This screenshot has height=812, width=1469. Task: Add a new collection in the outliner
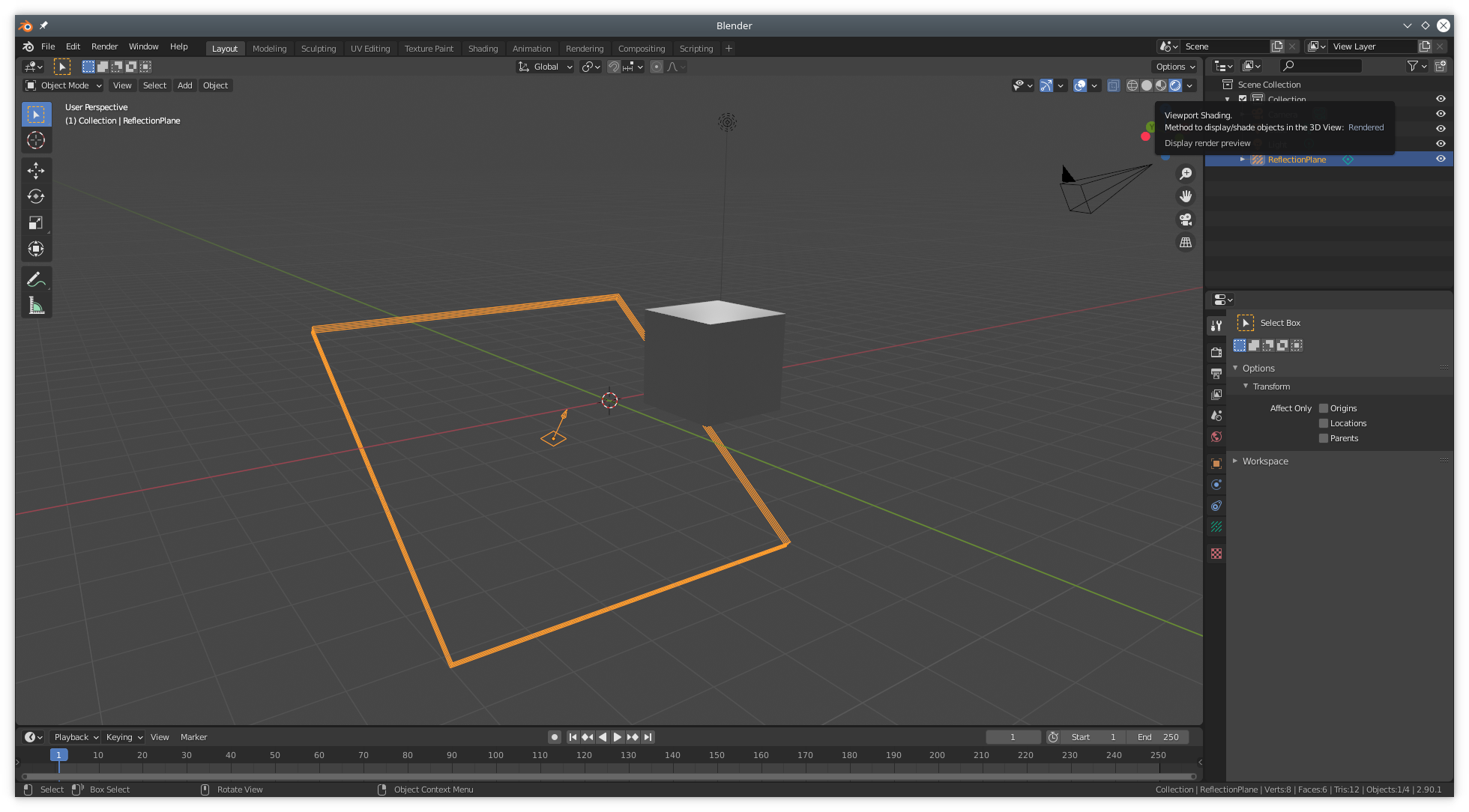pyautogui.click(x=1440, y=67)
